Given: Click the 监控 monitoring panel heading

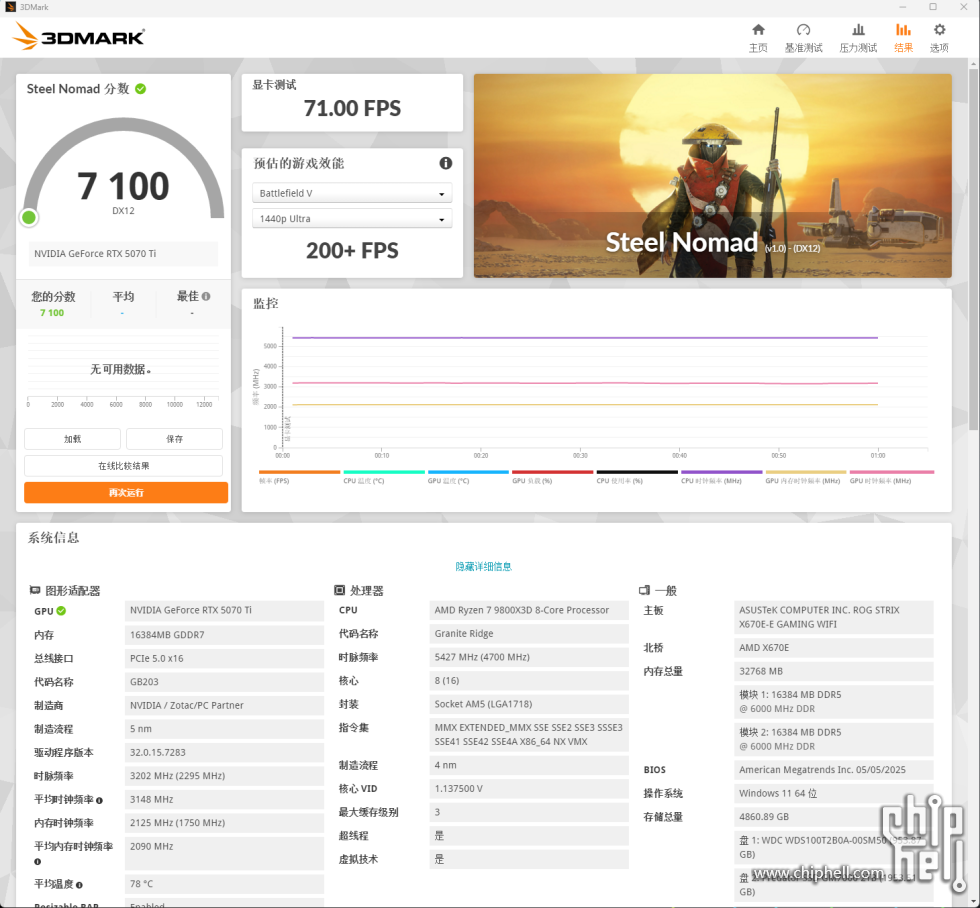Looking at the screenshot, I should point(265,304).
